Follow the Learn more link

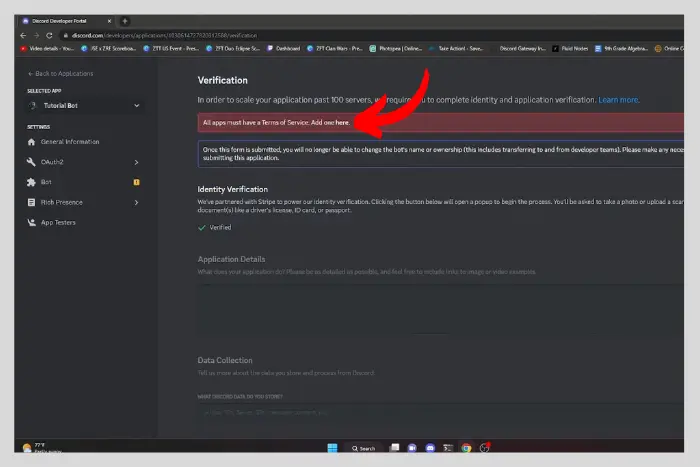[618, 100]
